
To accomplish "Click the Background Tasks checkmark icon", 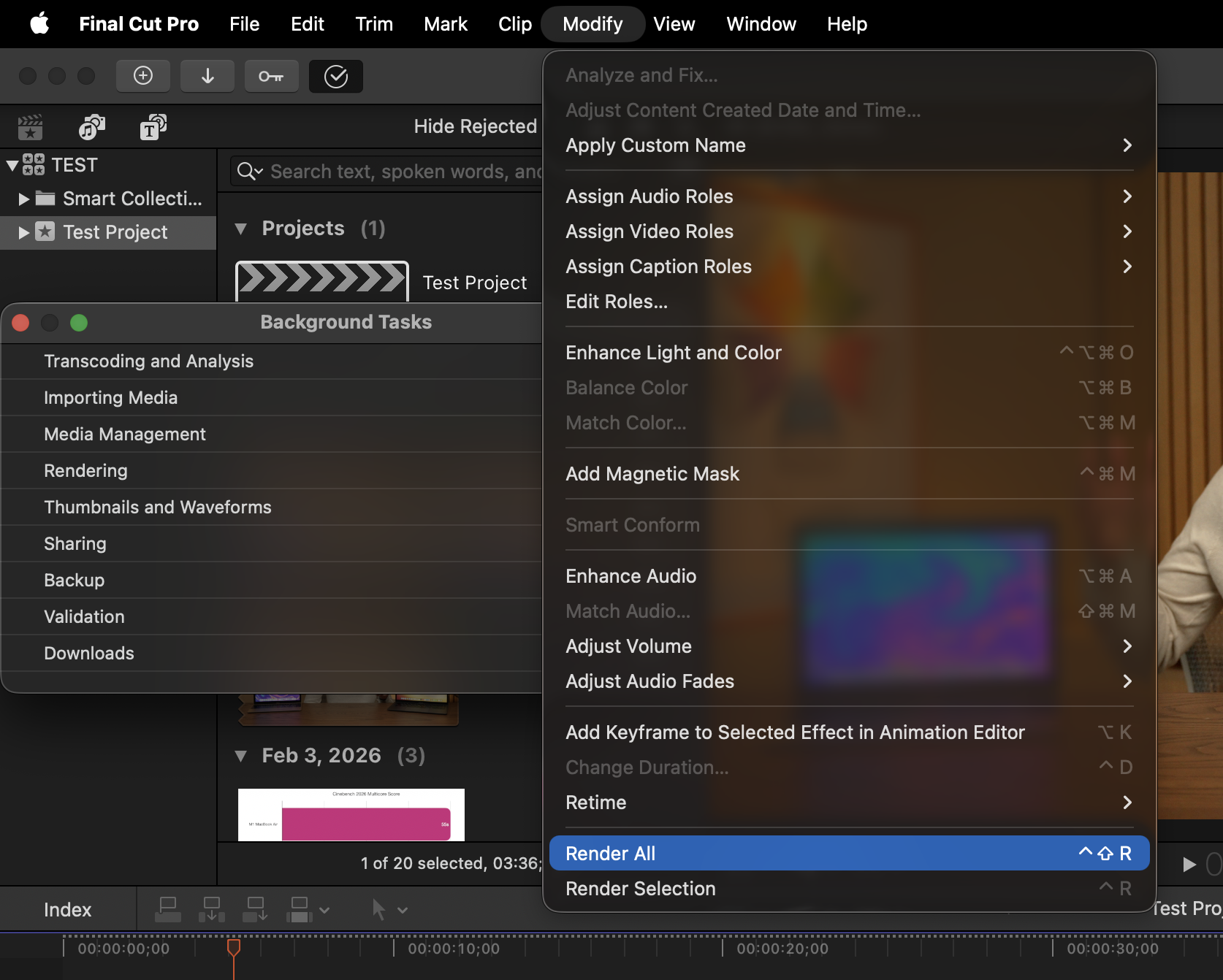I will click(x=335, y=76).
